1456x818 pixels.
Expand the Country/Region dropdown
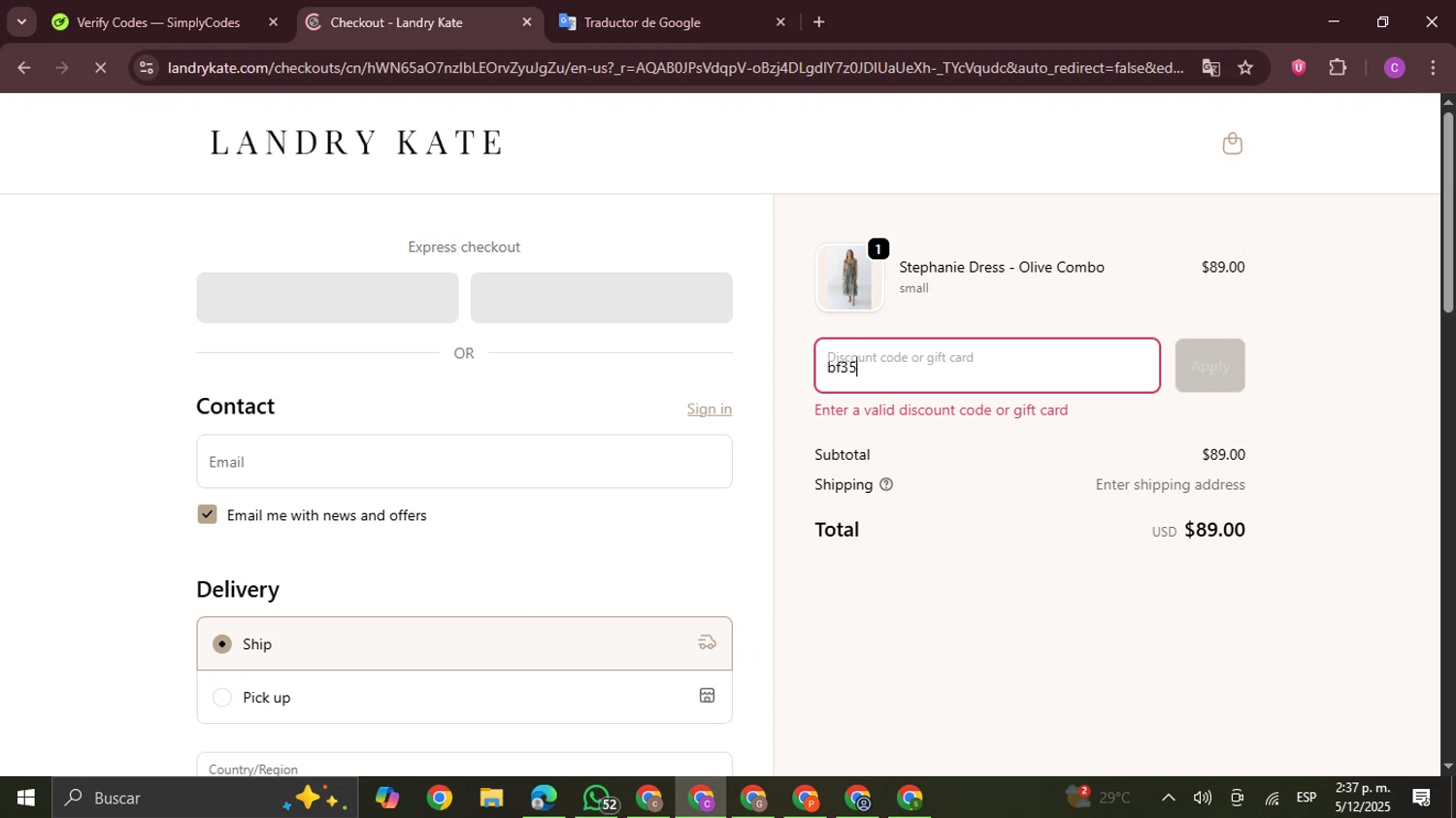click(x=464, y=765)
